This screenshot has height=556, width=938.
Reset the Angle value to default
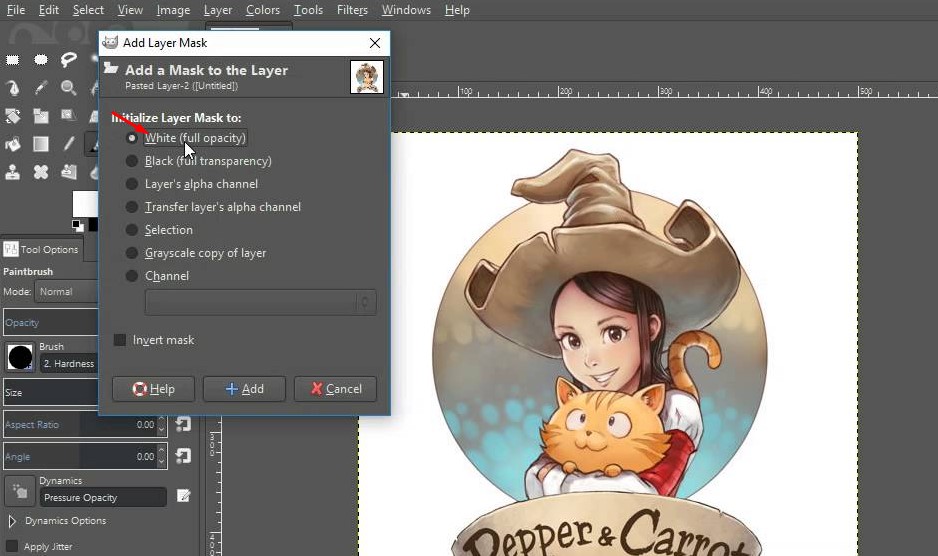(x=183, y=456)
